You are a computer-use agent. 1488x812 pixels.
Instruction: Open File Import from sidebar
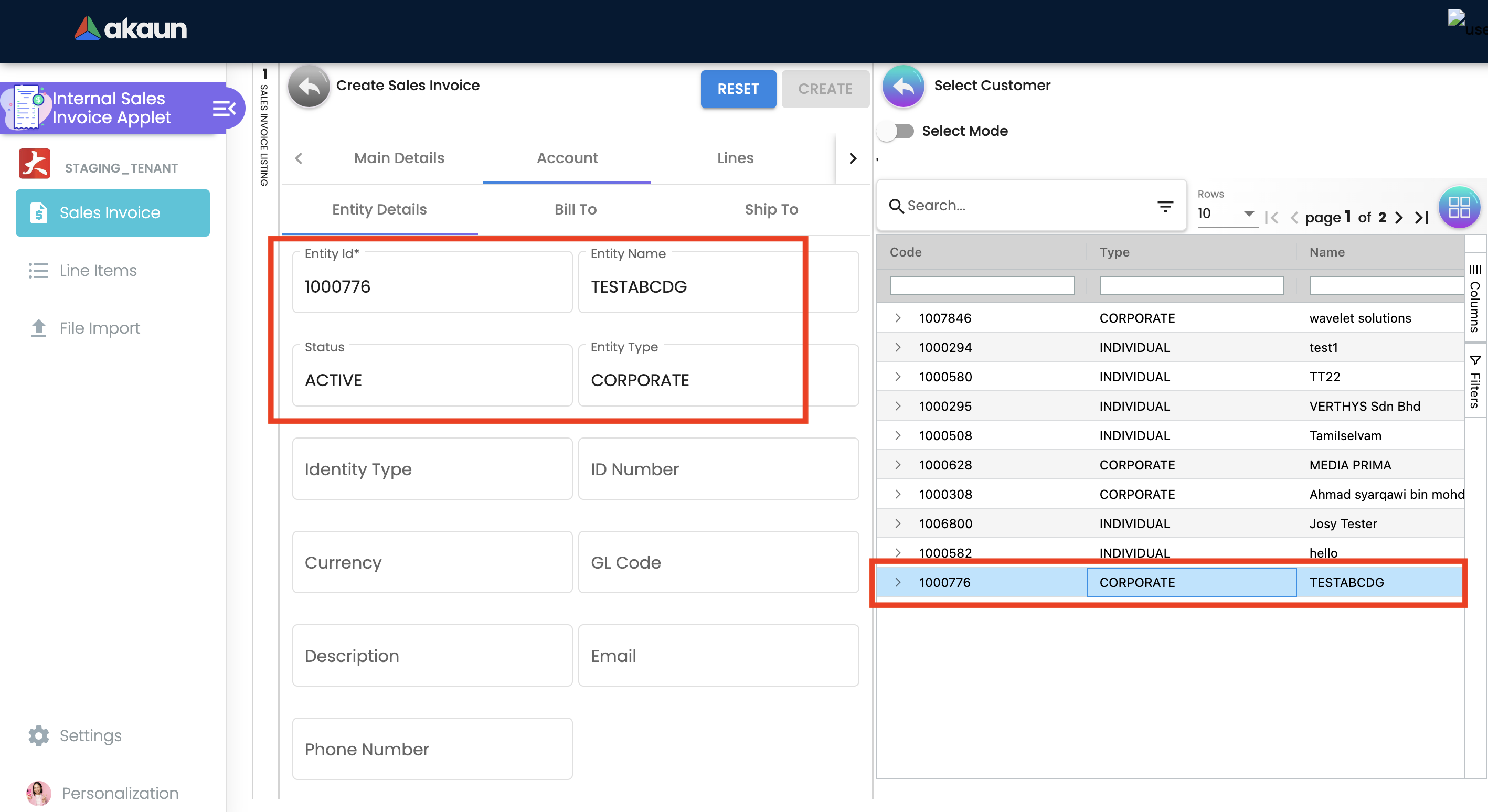(99, 328)
